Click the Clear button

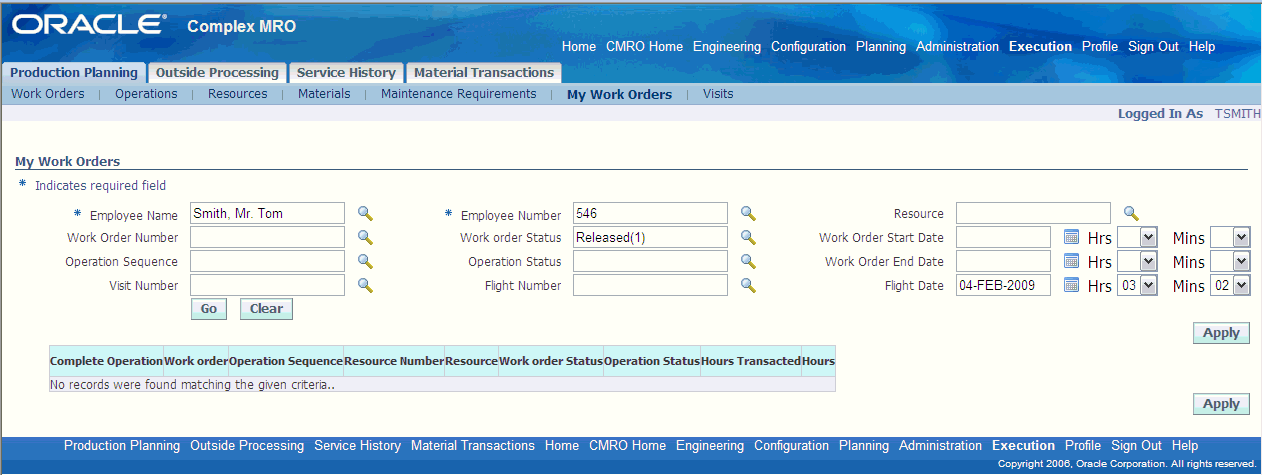click(x=266, y=309)
